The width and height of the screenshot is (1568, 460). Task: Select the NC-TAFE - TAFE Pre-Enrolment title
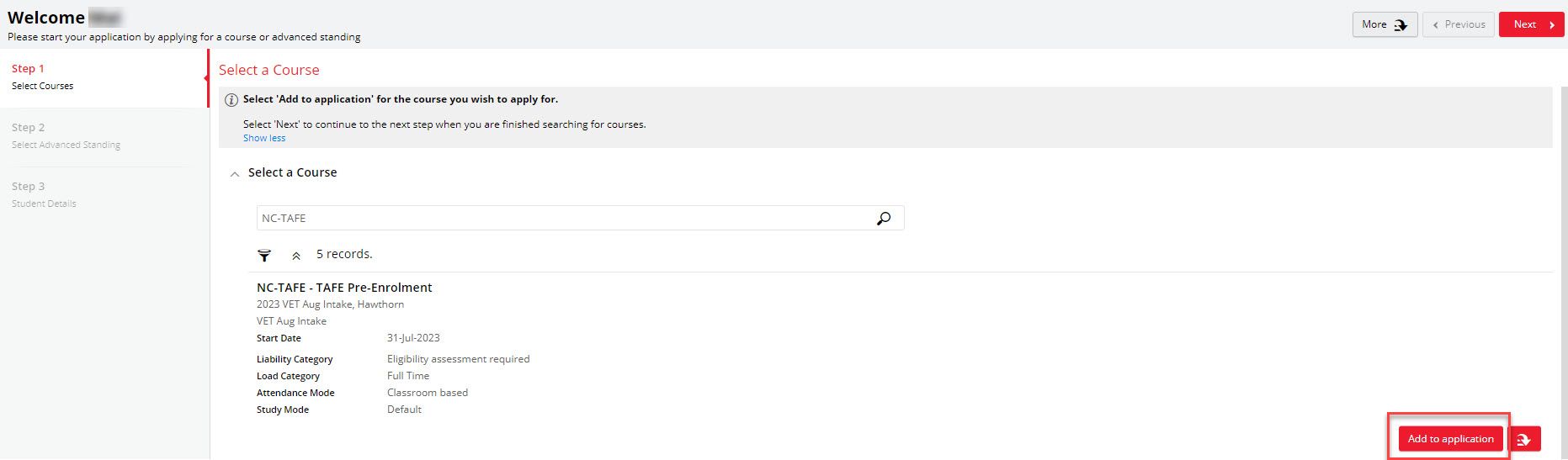344,288
